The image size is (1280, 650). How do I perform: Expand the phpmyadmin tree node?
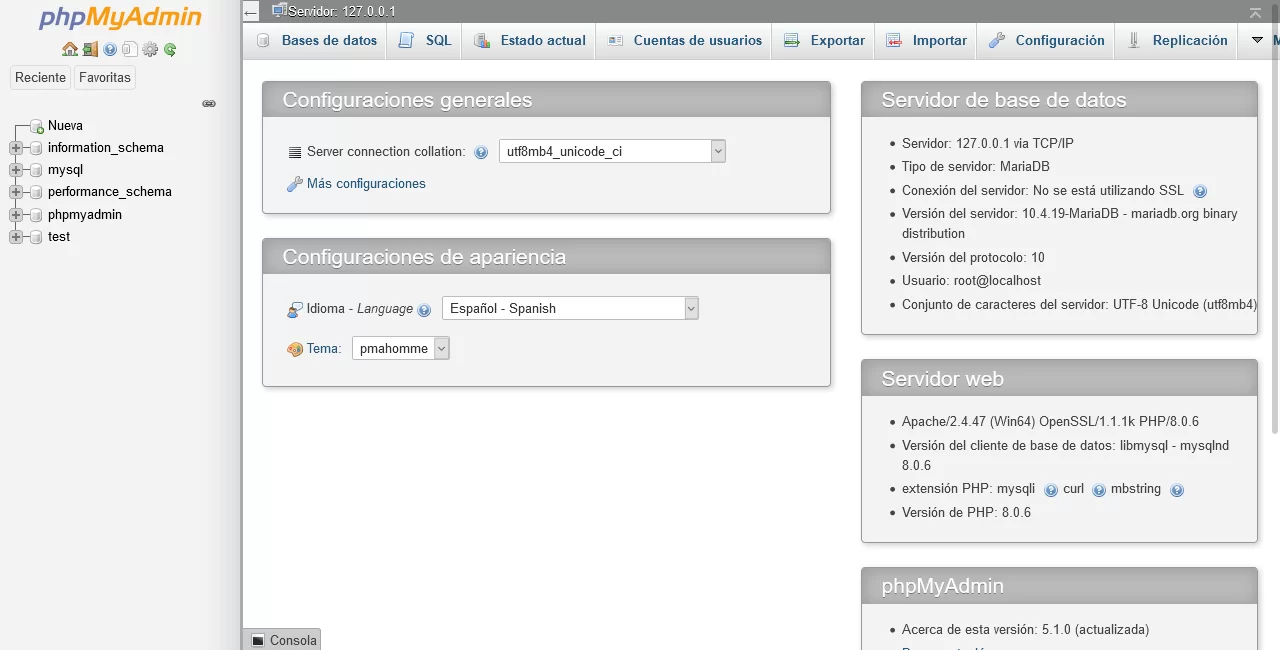pos(15,215)
